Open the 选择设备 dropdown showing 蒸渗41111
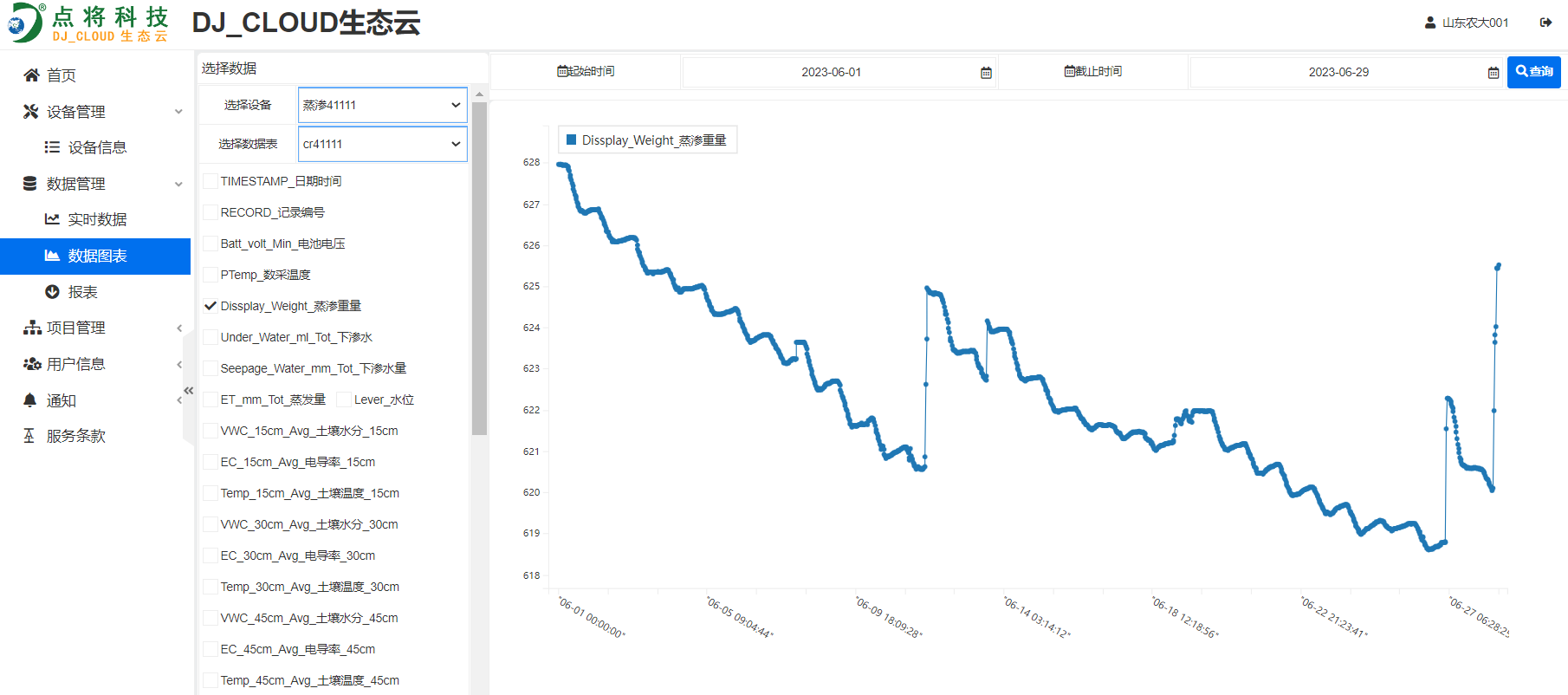Viewport: 1568px width, 695px height. [382, 105]
